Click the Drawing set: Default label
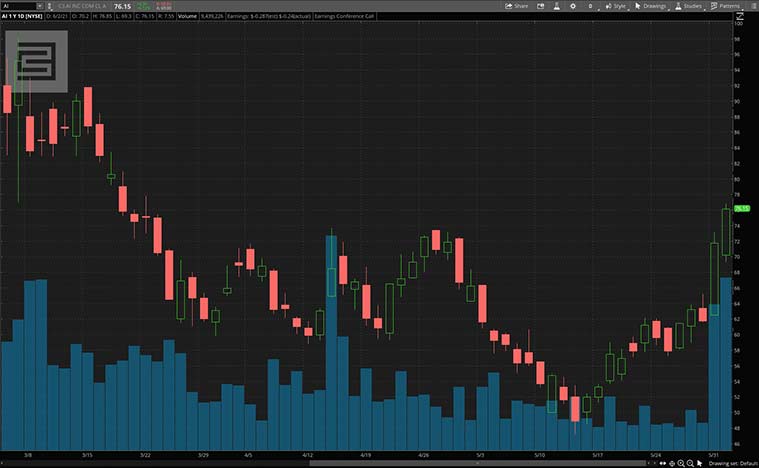Screen dimensions: 759x468 point(736,463)
